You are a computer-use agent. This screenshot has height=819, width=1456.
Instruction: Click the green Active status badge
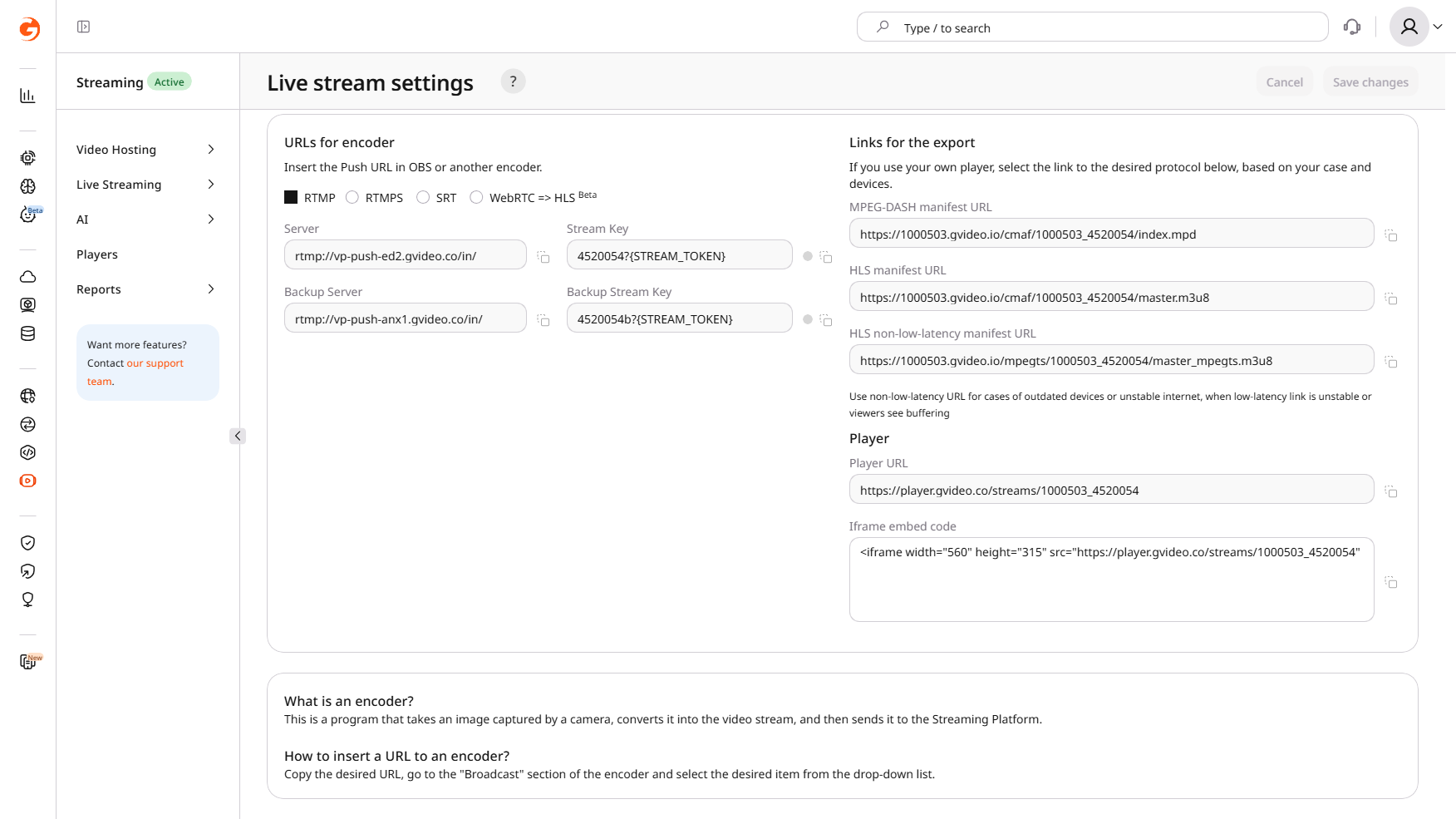(170, 81)
